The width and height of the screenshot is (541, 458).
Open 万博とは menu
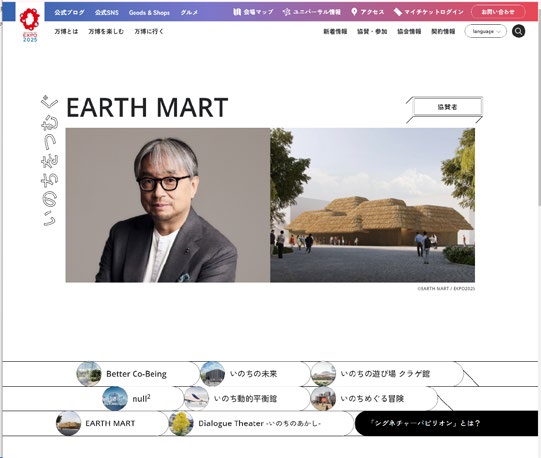pyautogui.click(x=66, y=31)
